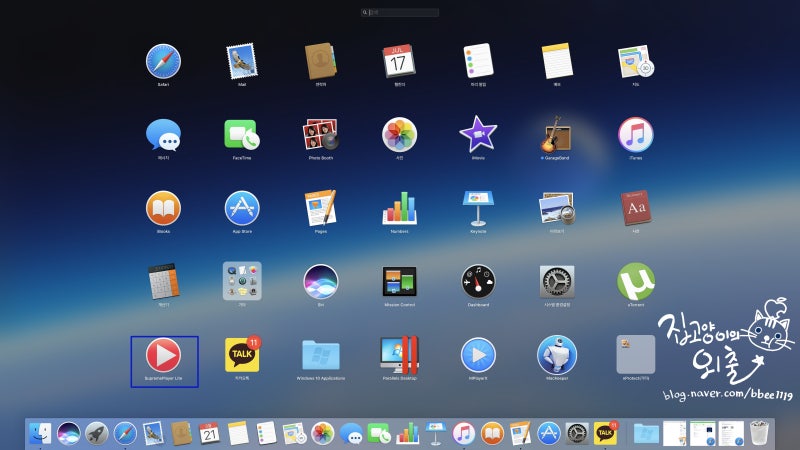
Task: Open iBooks from the Dock
Action: (x=492, y=434)
